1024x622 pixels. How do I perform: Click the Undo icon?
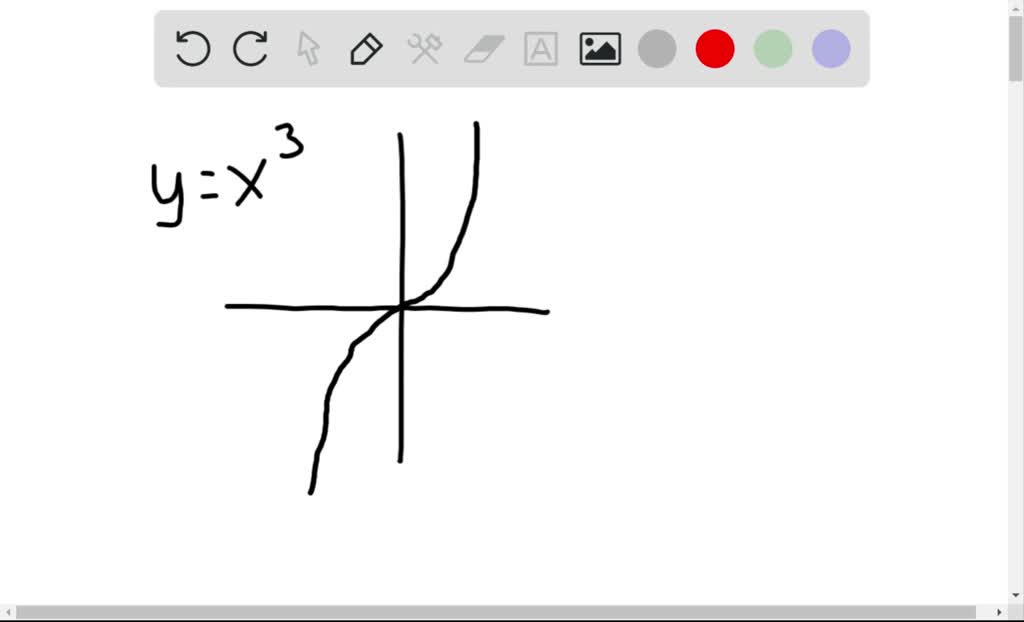(191, 47)
